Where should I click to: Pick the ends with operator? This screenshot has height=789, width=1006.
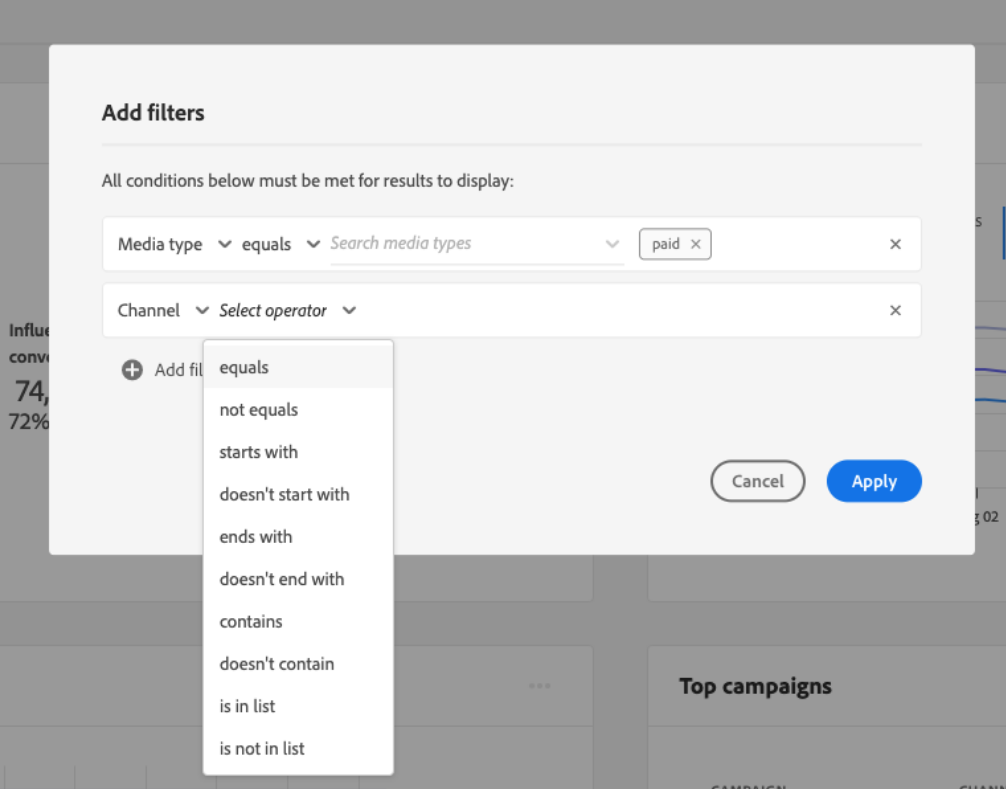pyautogui.click(x=298, y=537)
